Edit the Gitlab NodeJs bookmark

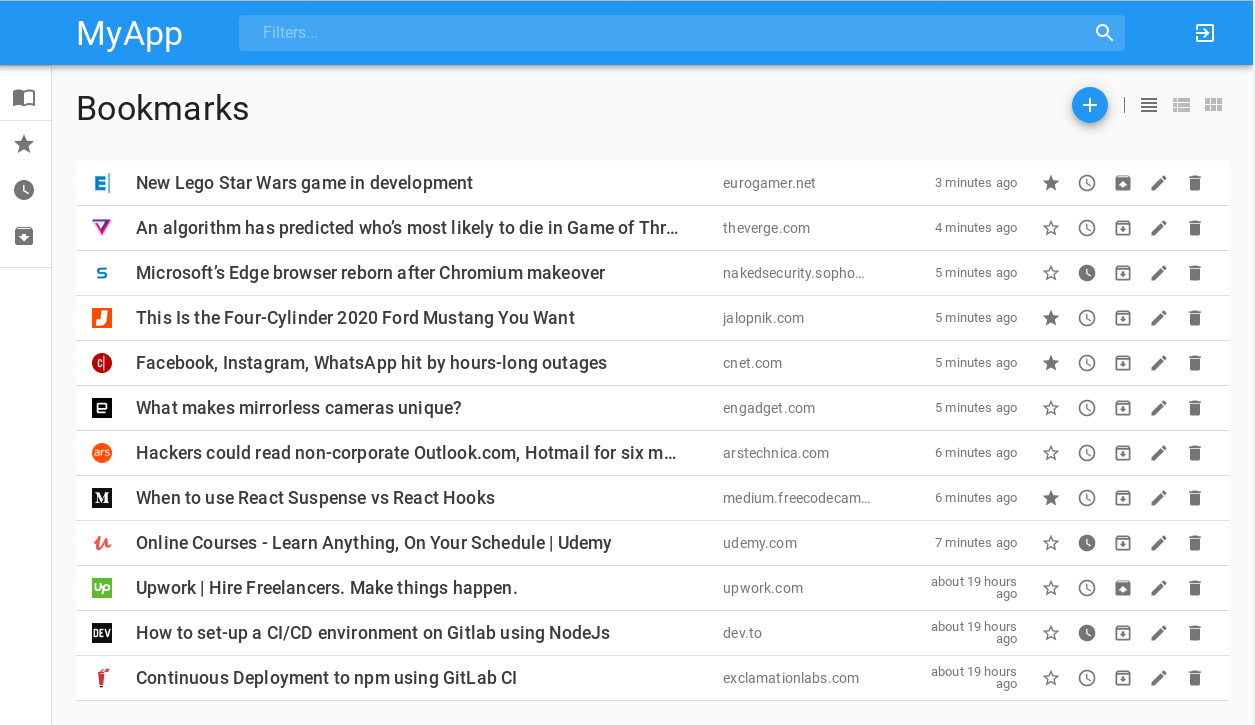coord(1159,633)
